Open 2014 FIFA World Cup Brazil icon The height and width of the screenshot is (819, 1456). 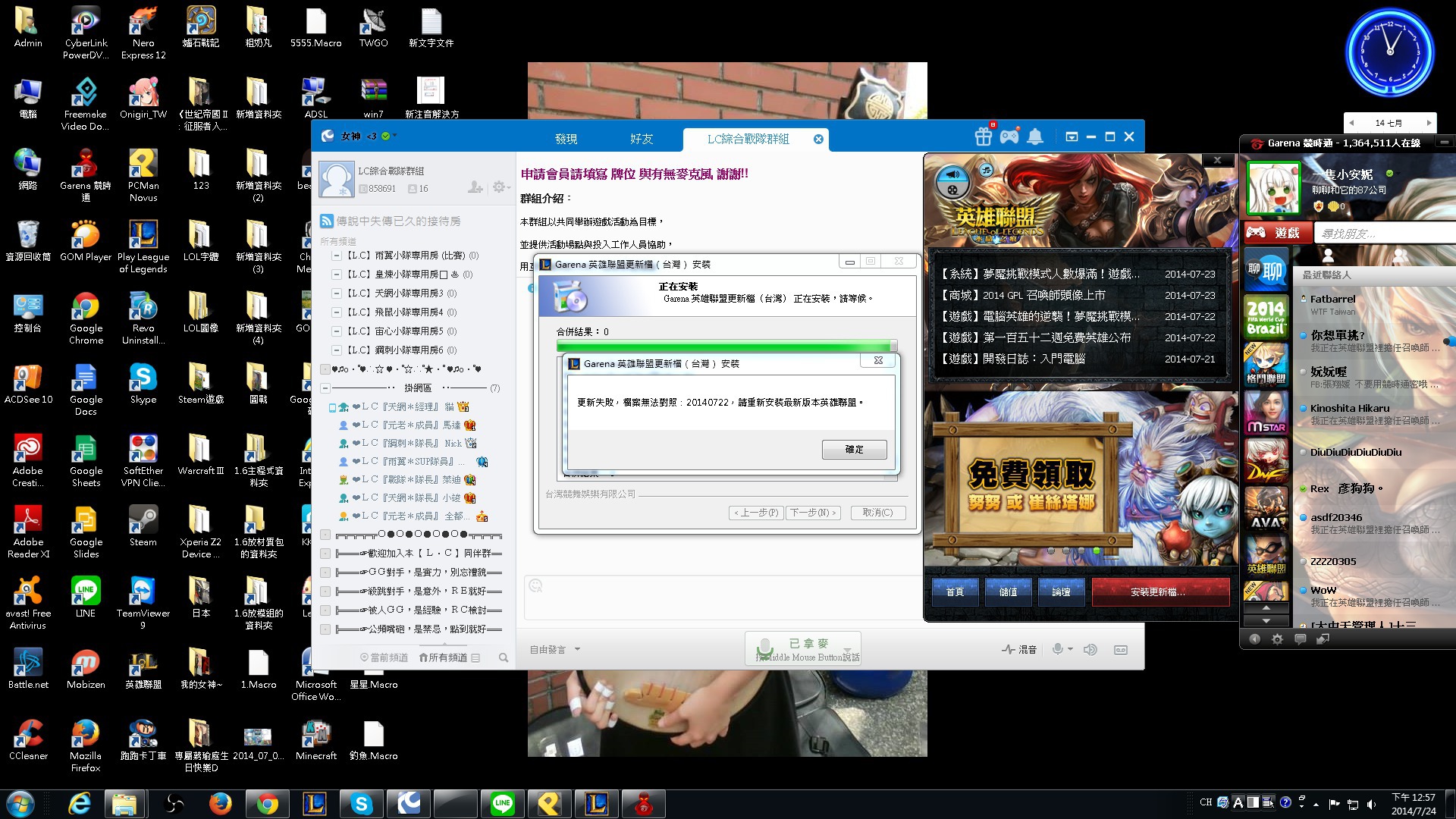1266,316
